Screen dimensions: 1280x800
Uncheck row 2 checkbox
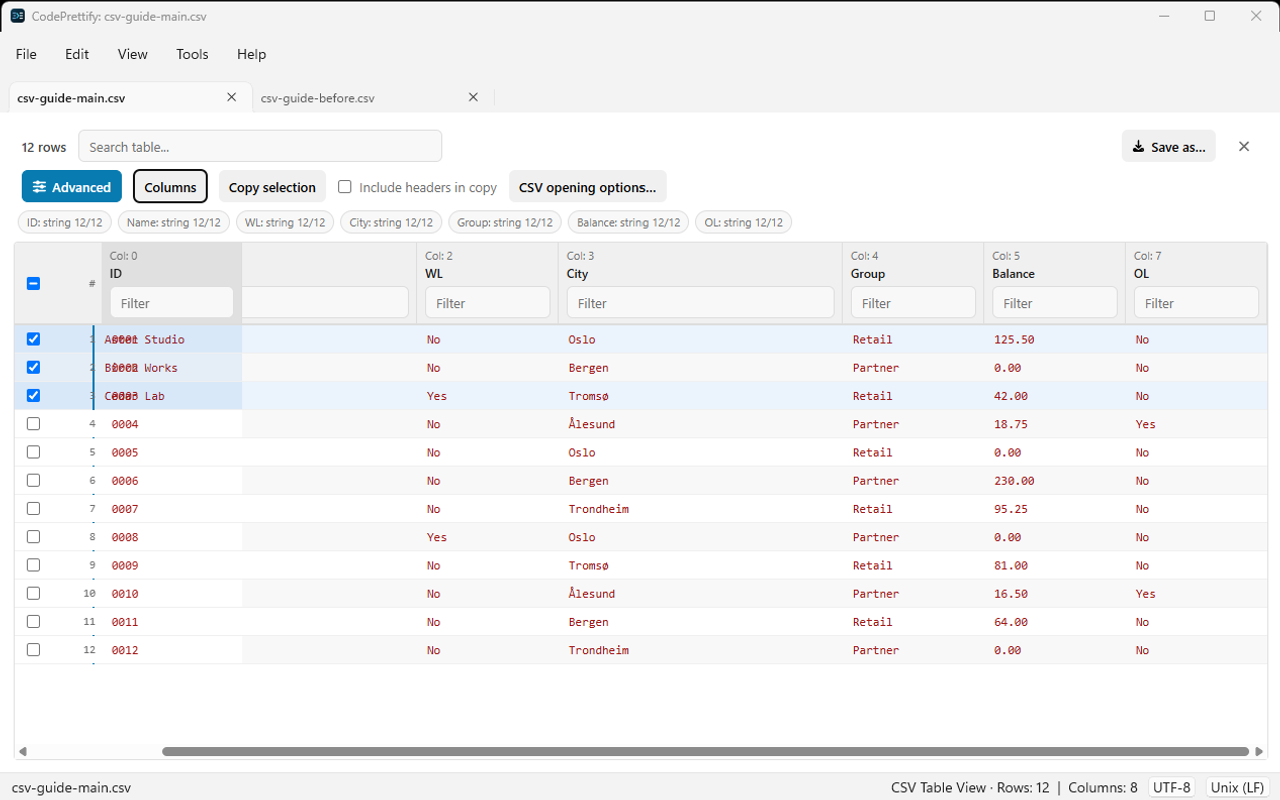[33, 367]
